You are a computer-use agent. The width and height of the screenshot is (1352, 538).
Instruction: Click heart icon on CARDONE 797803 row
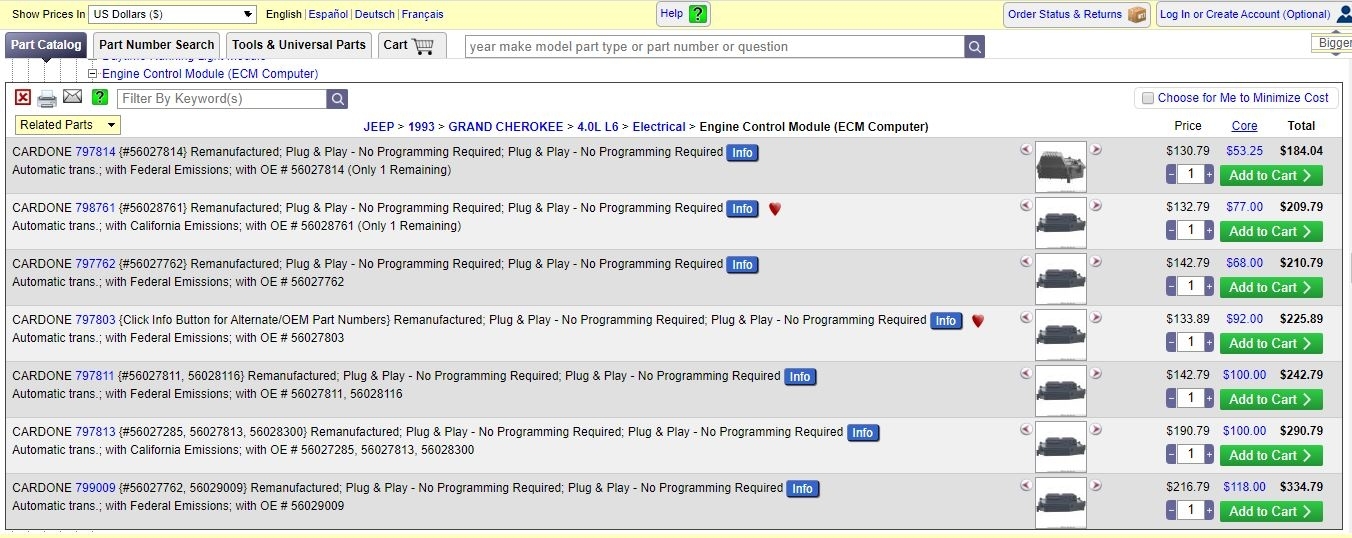pos(978,321)
